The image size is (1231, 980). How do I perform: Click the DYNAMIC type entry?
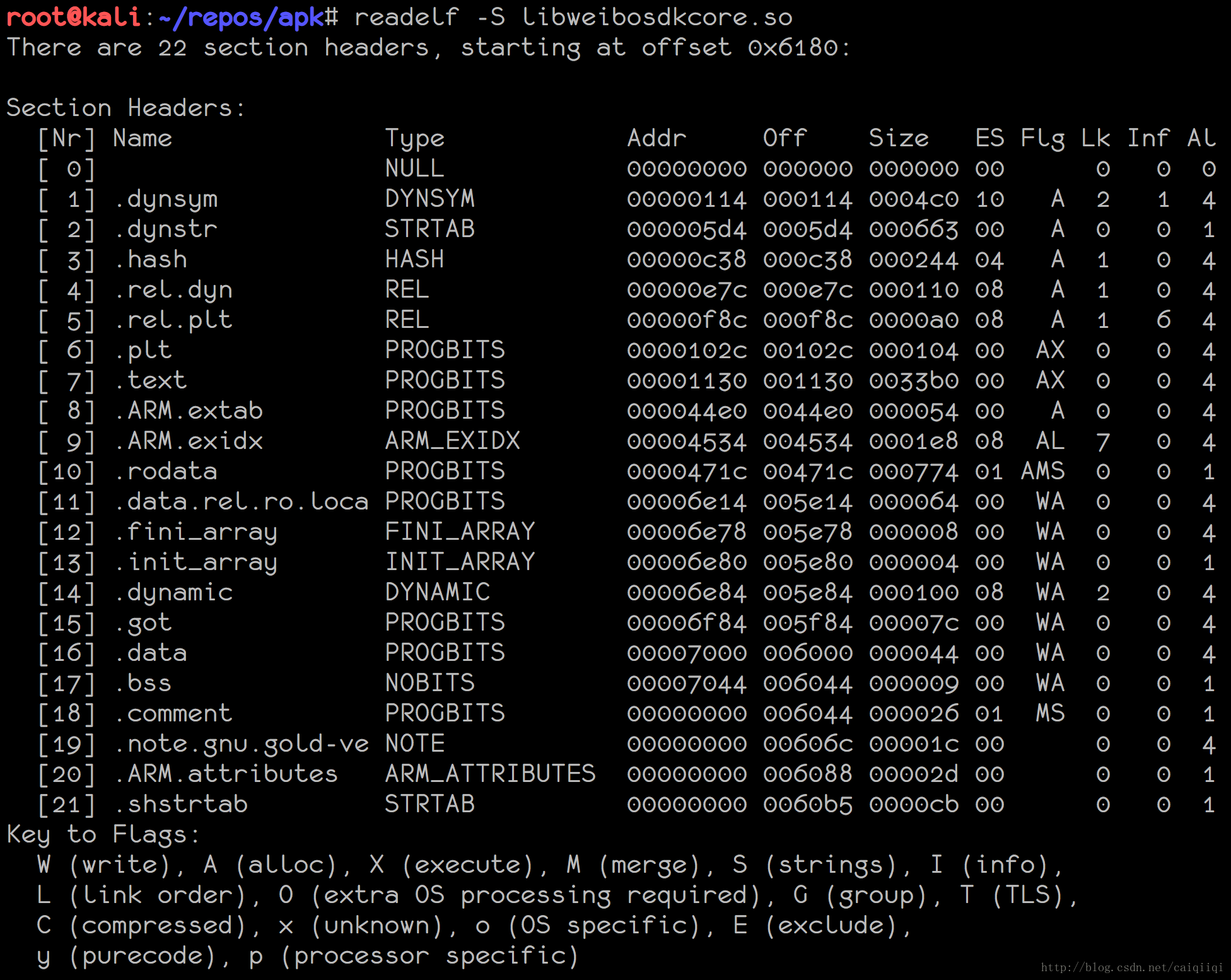coord(438,592)
